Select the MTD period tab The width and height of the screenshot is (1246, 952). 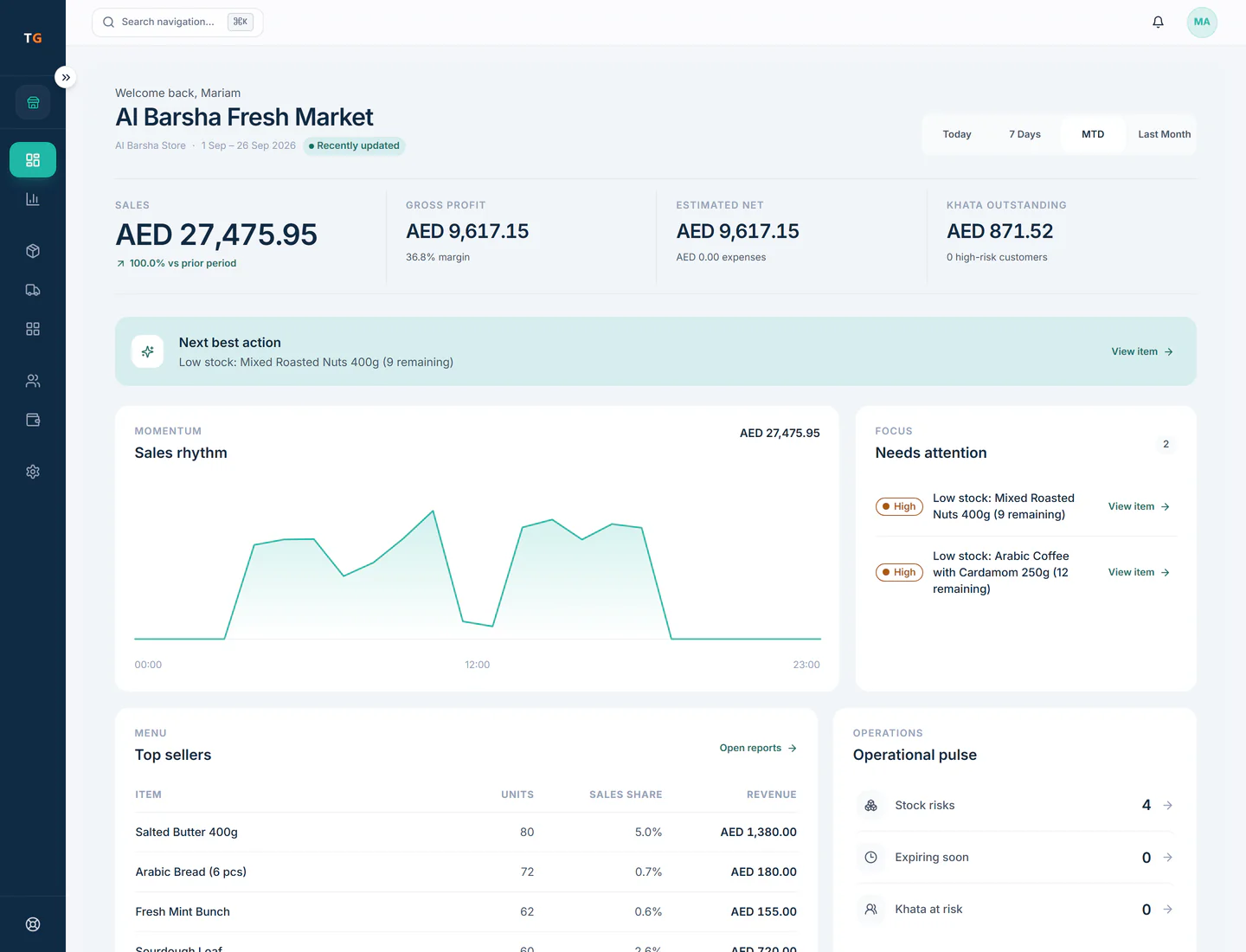pos(1093,134)
